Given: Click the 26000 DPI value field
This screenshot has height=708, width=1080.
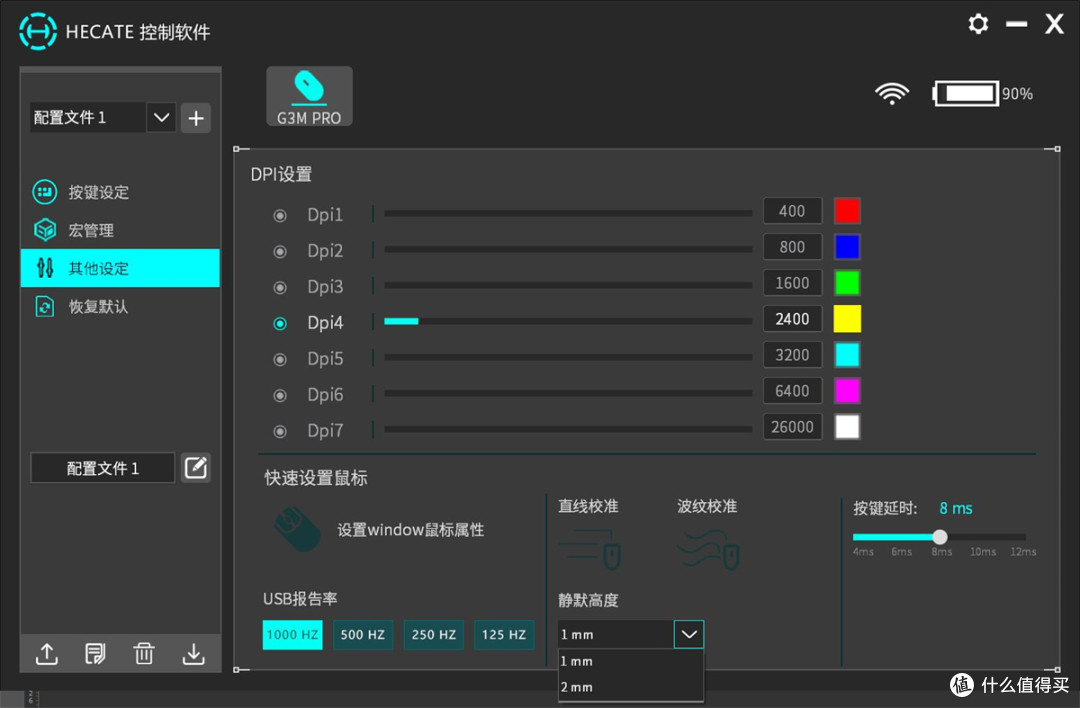Looking at the screenshot, I should pos(792,427).
